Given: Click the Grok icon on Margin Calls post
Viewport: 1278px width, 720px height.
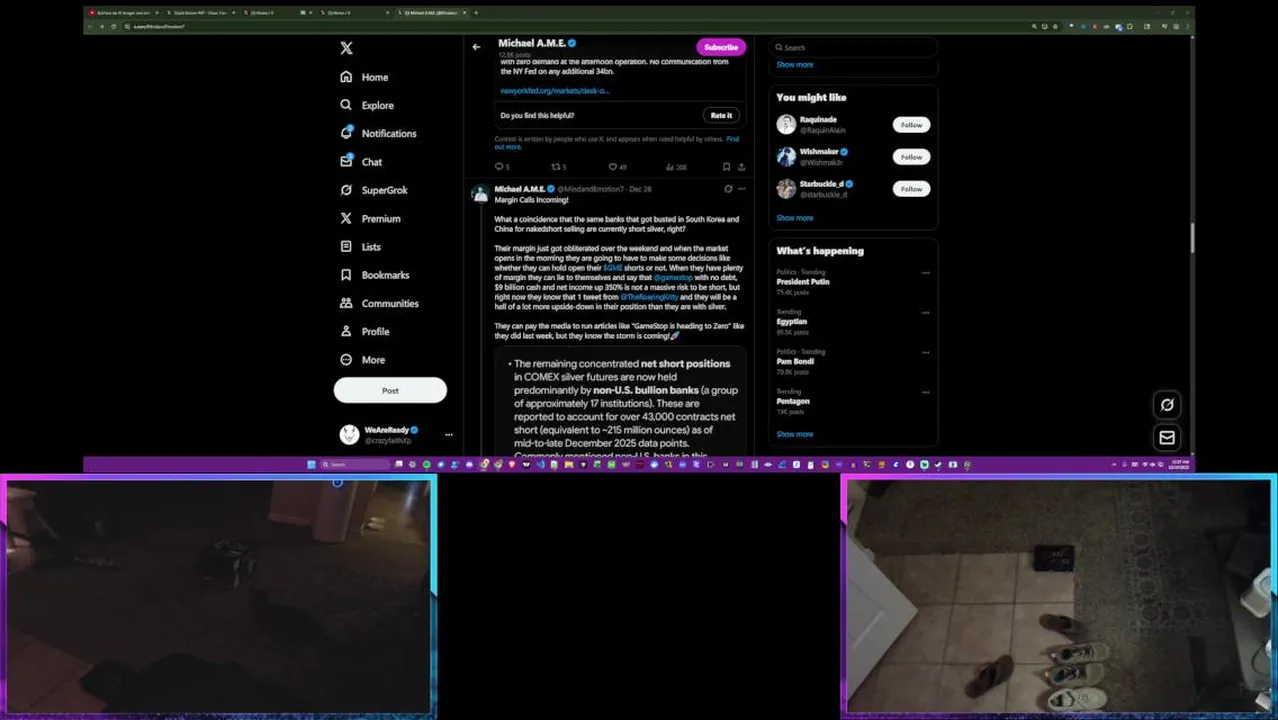Looking at the screenshot, I should (x=728, y=189).
